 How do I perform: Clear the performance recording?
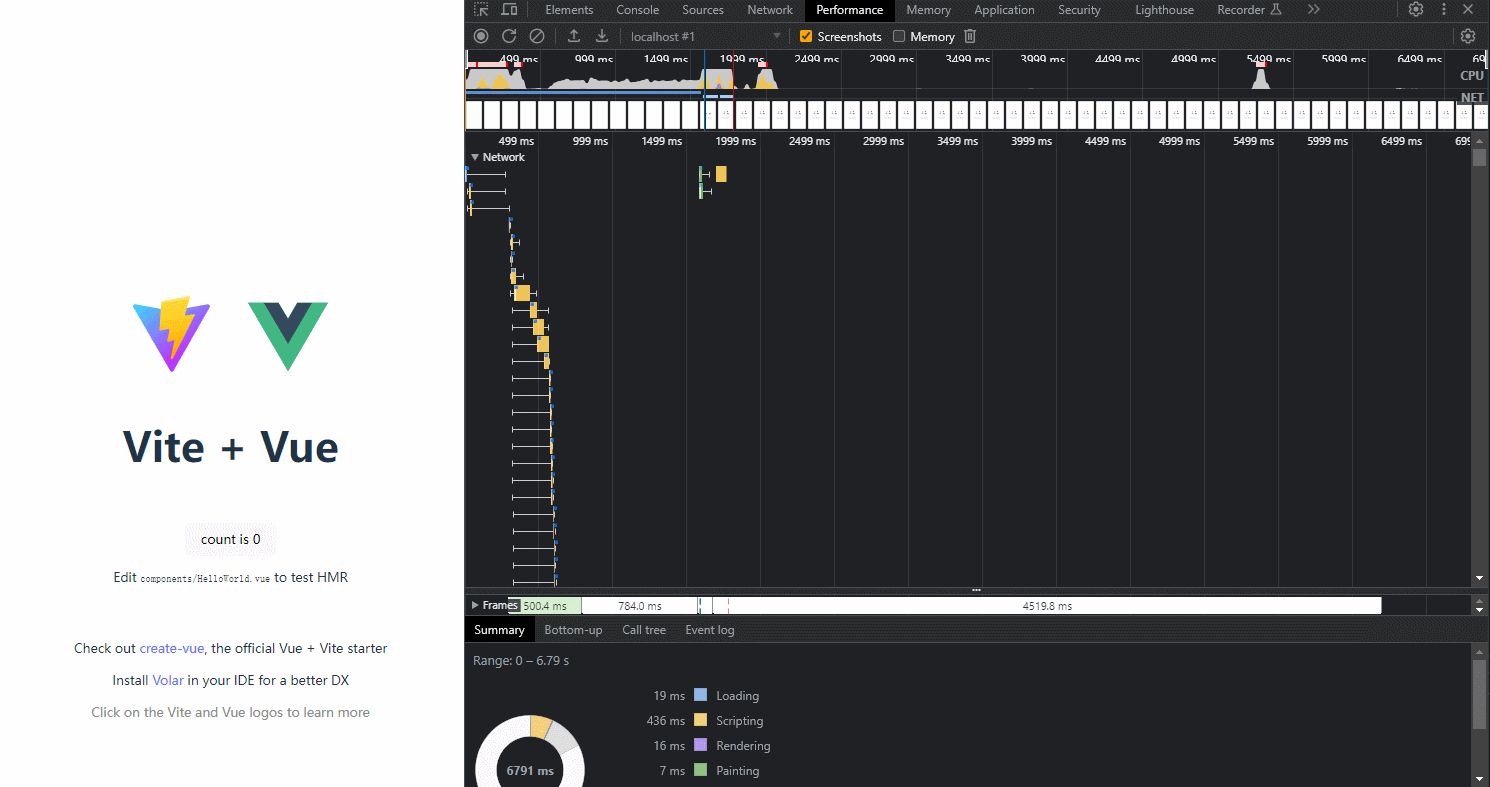pyautogui.click(x=537, y=36)
